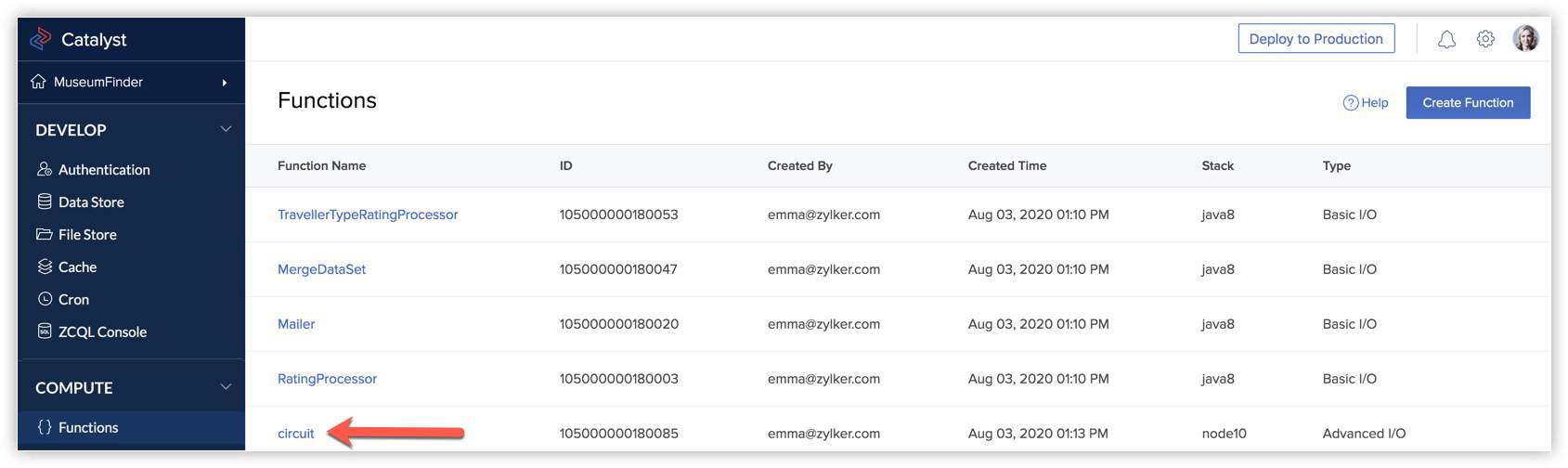The image size is (1568, 468).
Task: Click the user profile avatar
Action: tap(1525, 39)
